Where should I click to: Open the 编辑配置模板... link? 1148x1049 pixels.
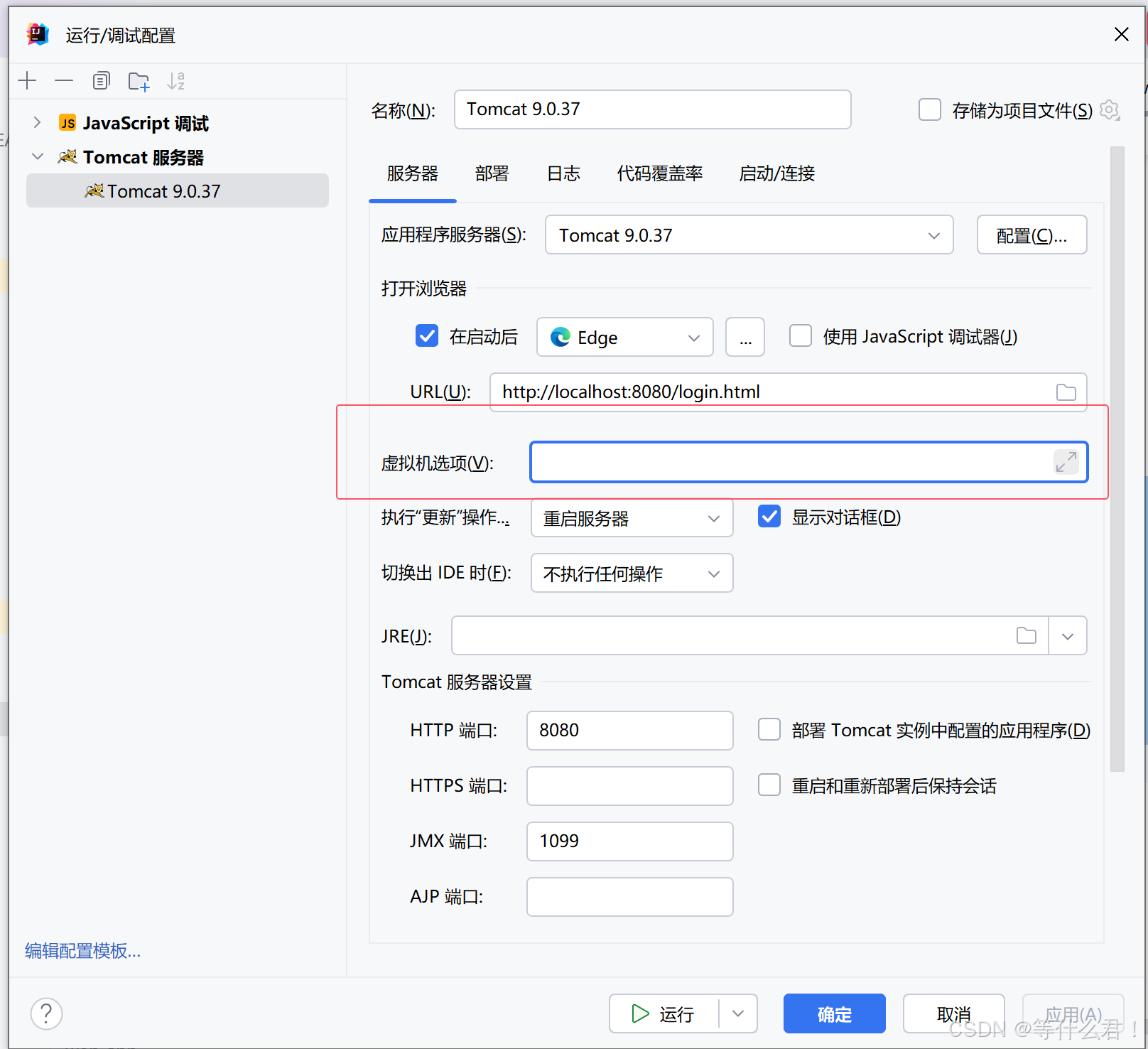(x=83, y=950)
